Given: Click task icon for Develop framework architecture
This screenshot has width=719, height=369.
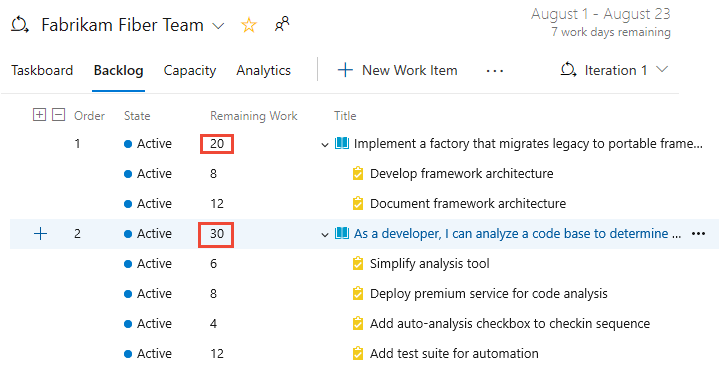Looking at the screenshot, I should pos(358,174).
